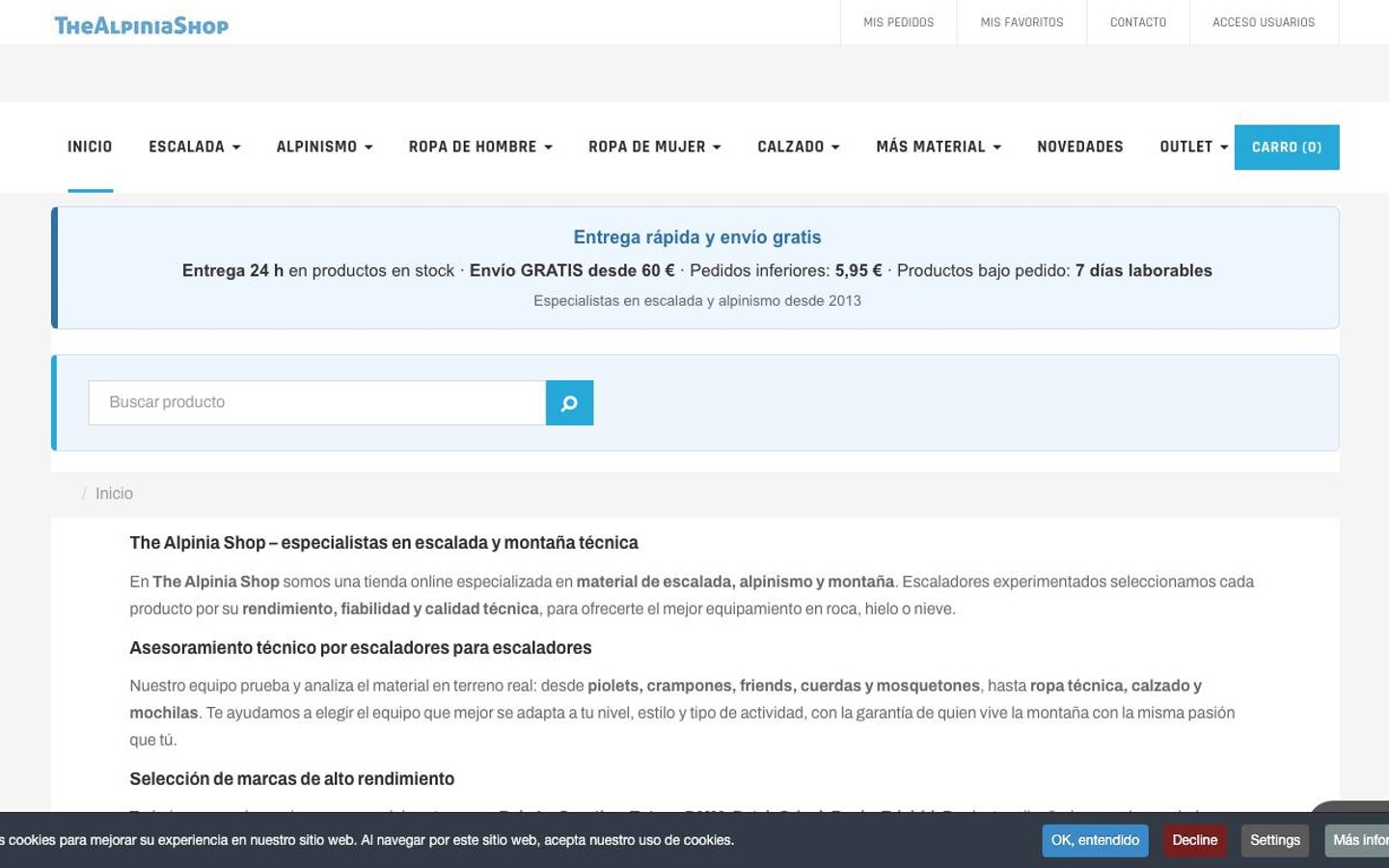Open the Outlet dropdown menu
The width and height of the screenshot is (1389, 868).
click(1194, 147)
